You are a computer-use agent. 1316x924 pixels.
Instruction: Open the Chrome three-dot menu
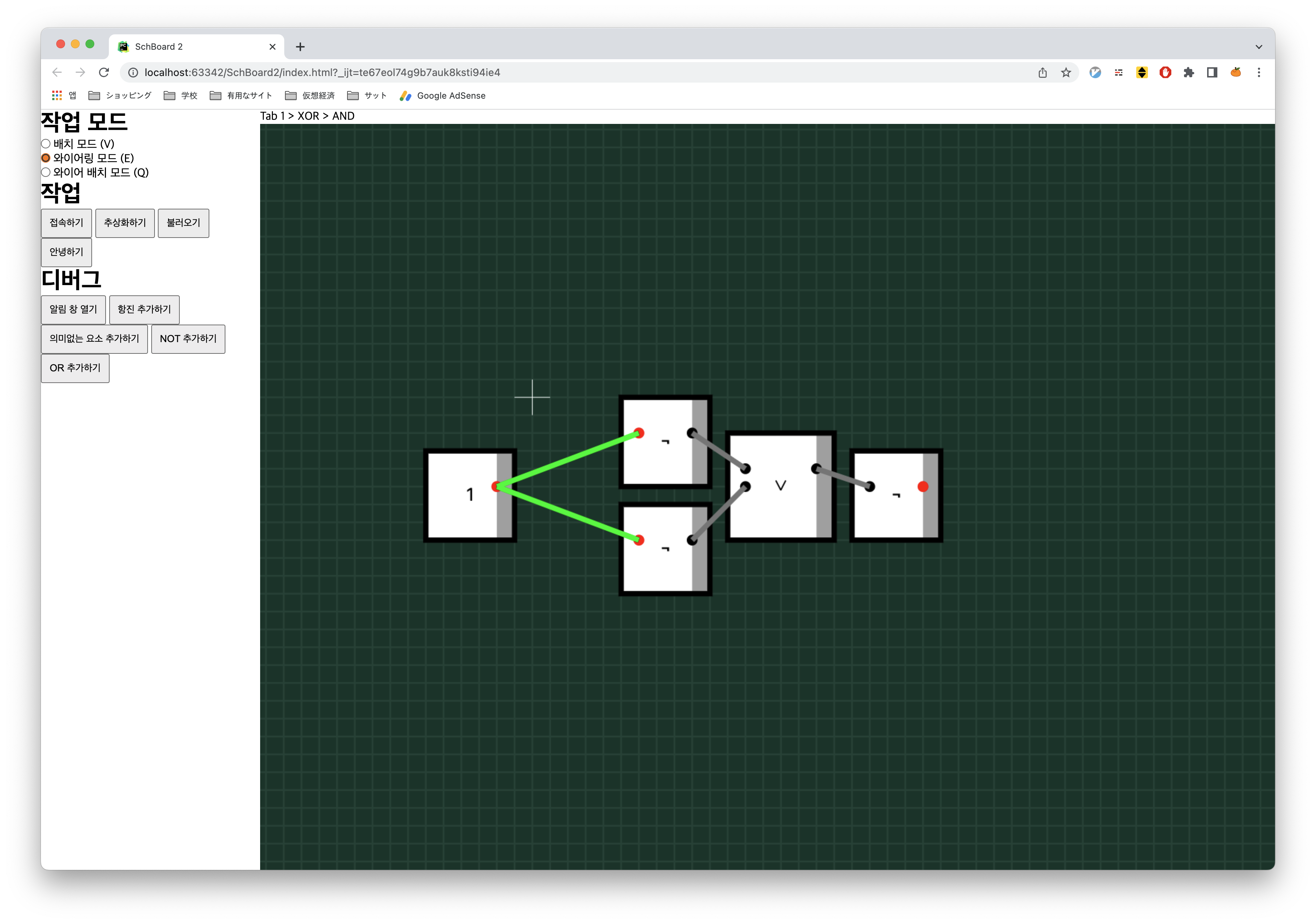click(1259, 72)
